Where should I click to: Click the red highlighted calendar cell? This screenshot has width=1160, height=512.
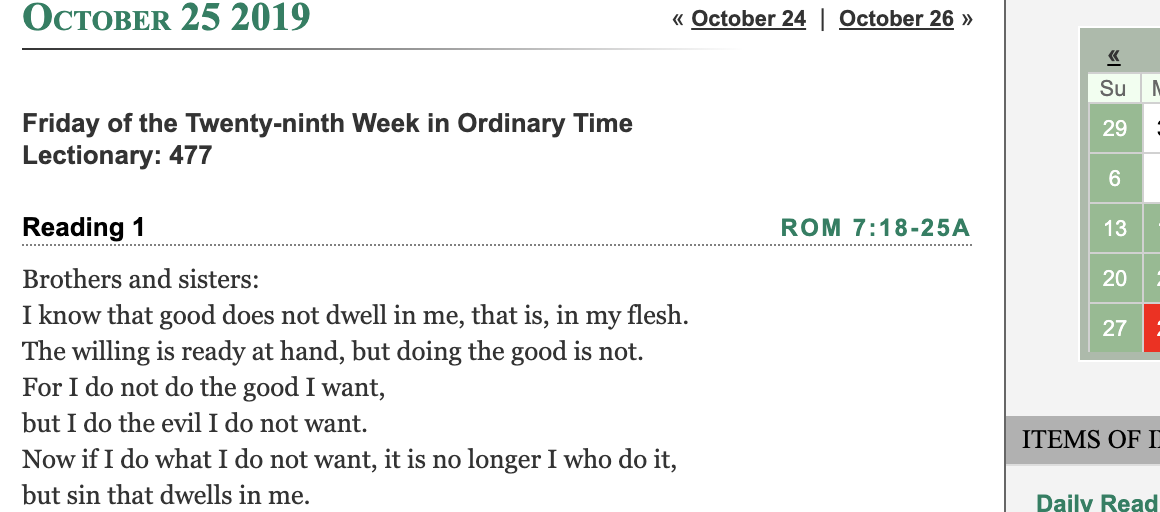(1152, 328)
